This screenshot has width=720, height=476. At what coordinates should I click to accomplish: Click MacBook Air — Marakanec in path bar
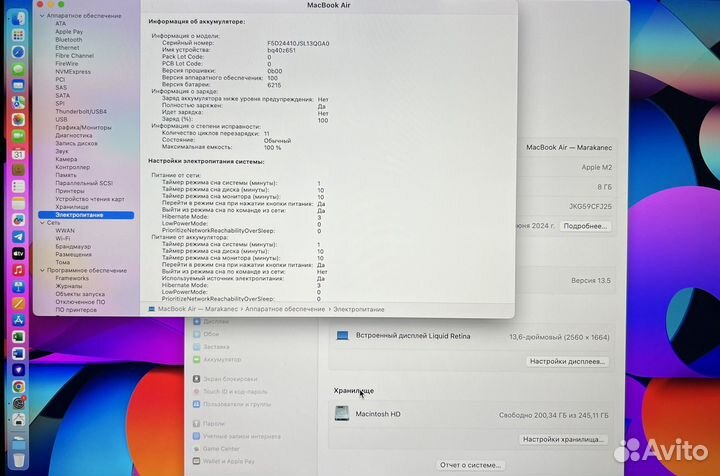[198, 309]
